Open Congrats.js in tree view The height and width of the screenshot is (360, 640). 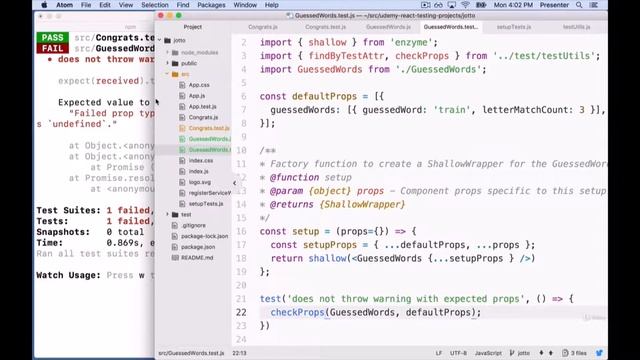203,117
